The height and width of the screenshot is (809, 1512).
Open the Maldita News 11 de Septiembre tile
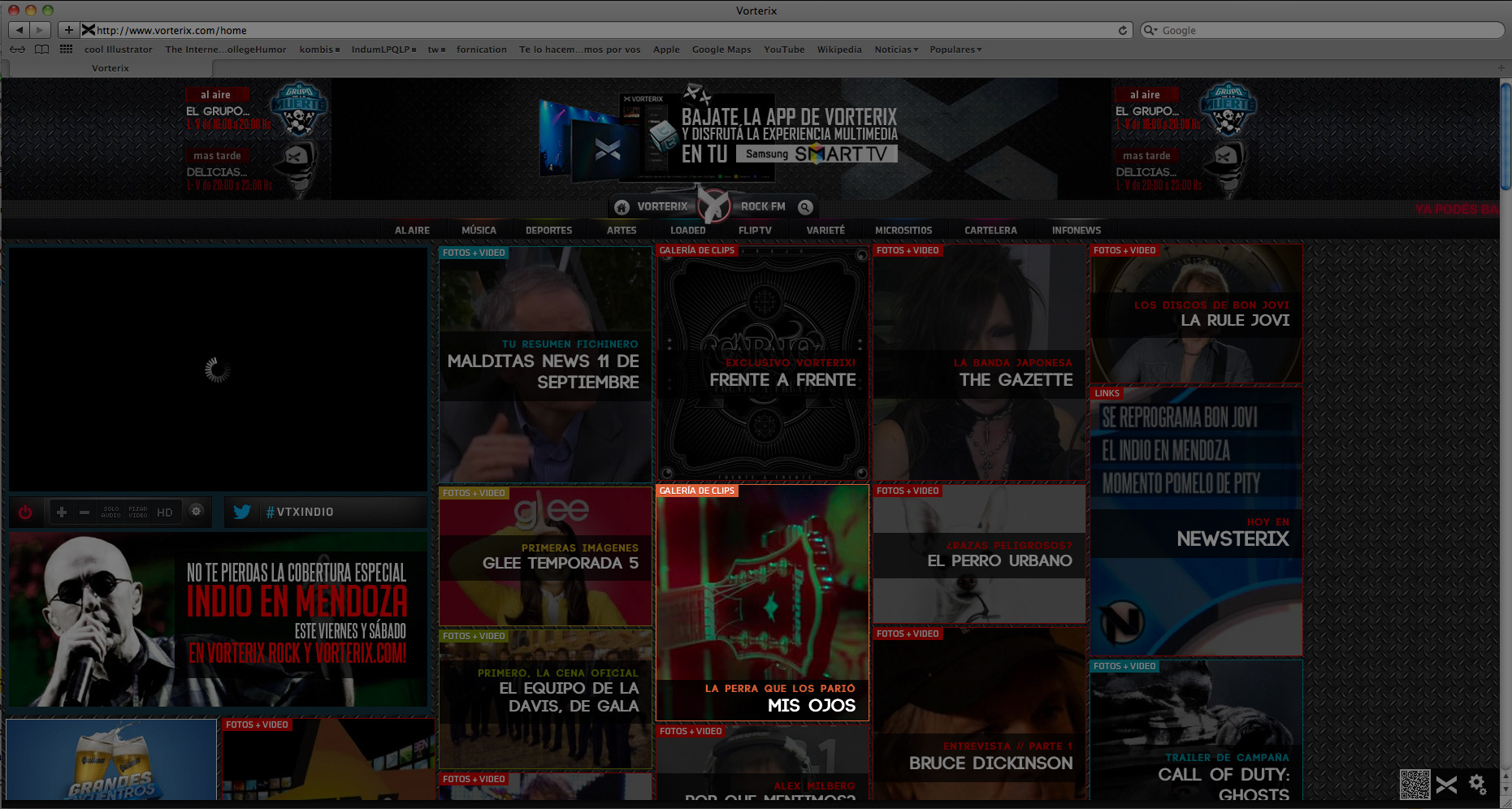point(545,365)
